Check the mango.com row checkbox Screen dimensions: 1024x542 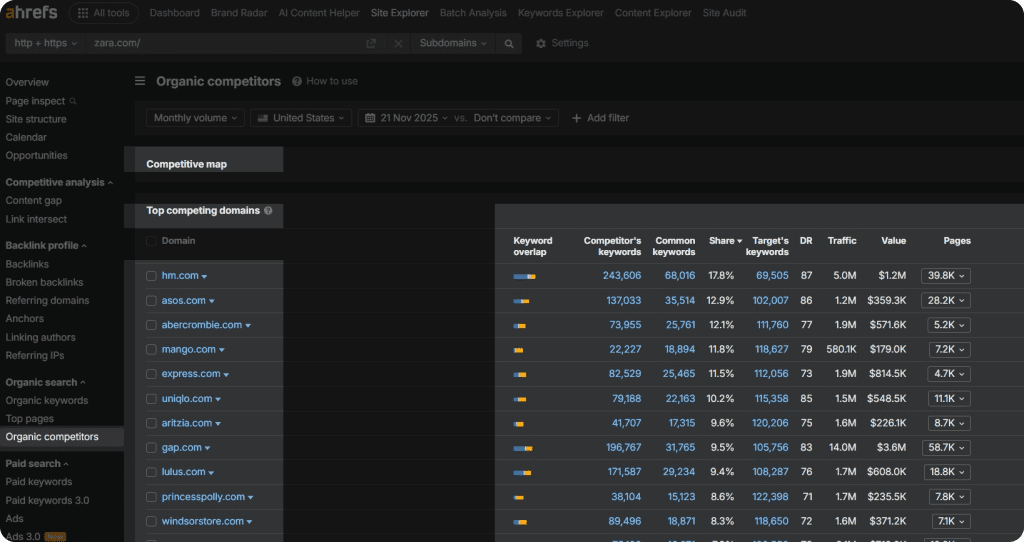point(151,350)
